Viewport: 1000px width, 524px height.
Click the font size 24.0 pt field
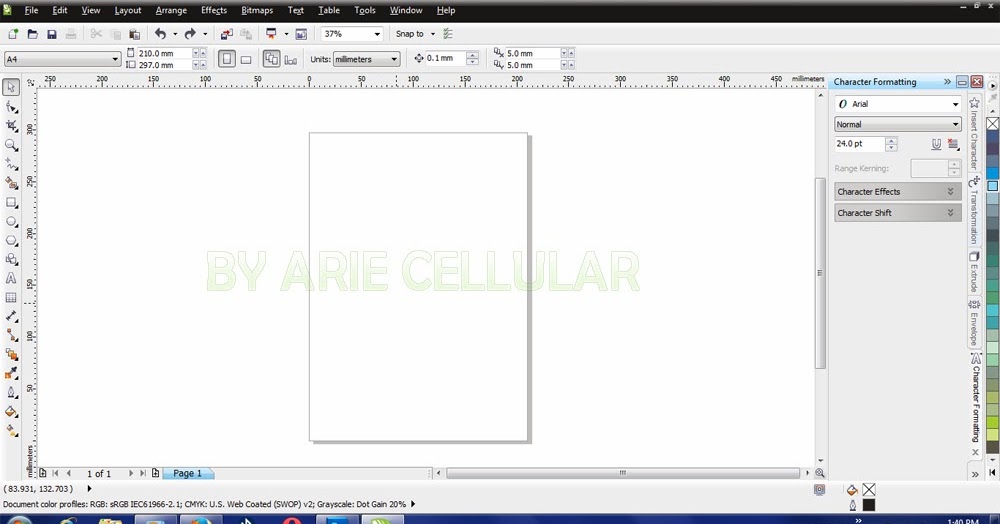pos(859,144)
